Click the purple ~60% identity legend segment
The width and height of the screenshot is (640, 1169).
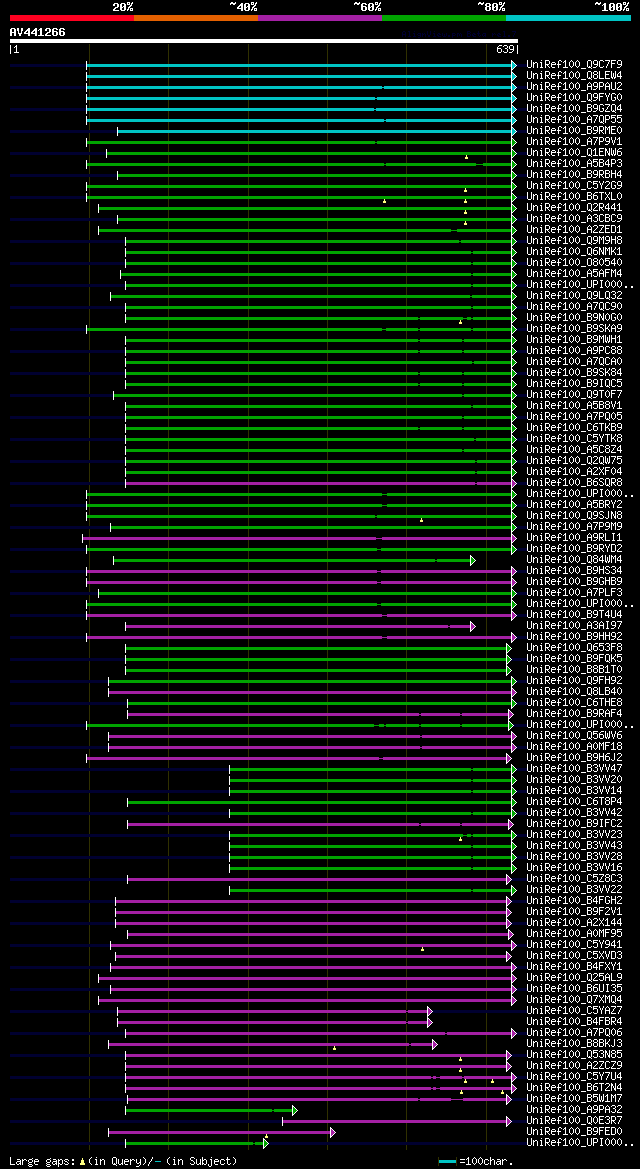pos(320,17)
